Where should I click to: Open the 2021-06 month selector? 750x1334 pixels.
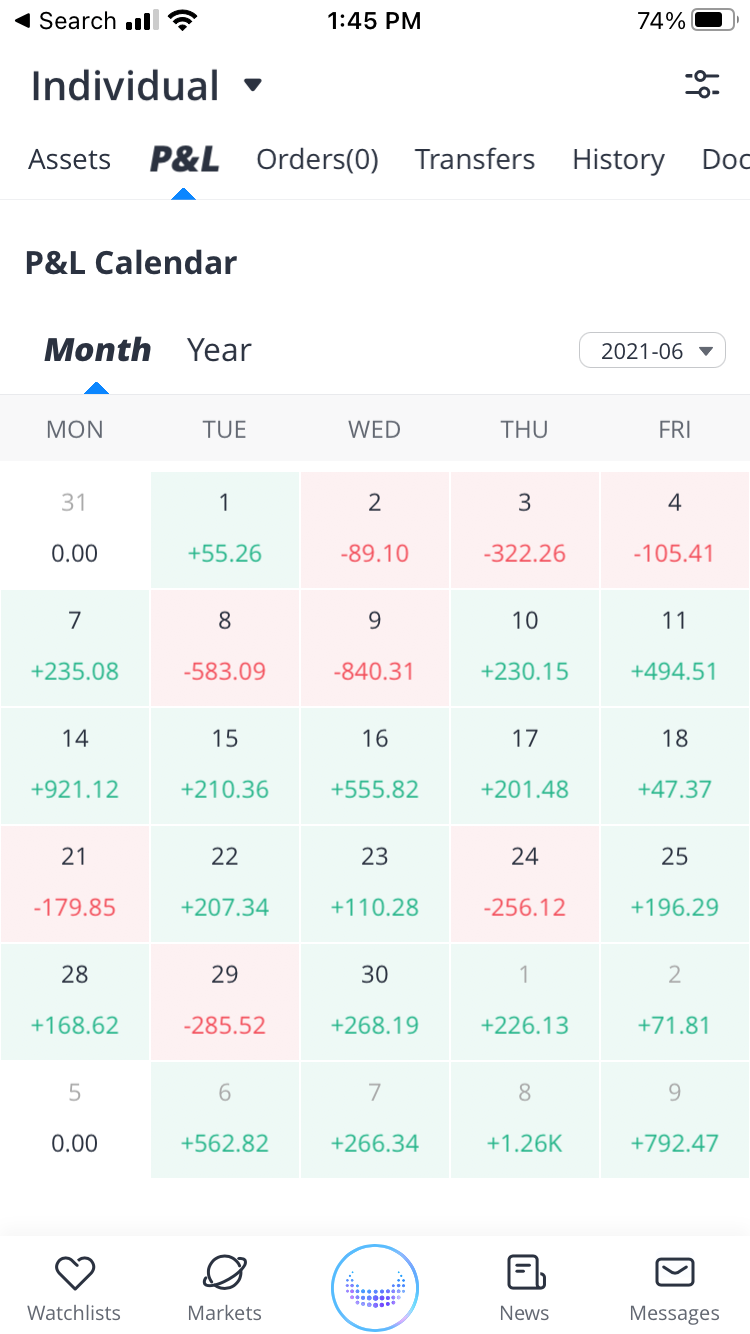[x=652, y=351]
